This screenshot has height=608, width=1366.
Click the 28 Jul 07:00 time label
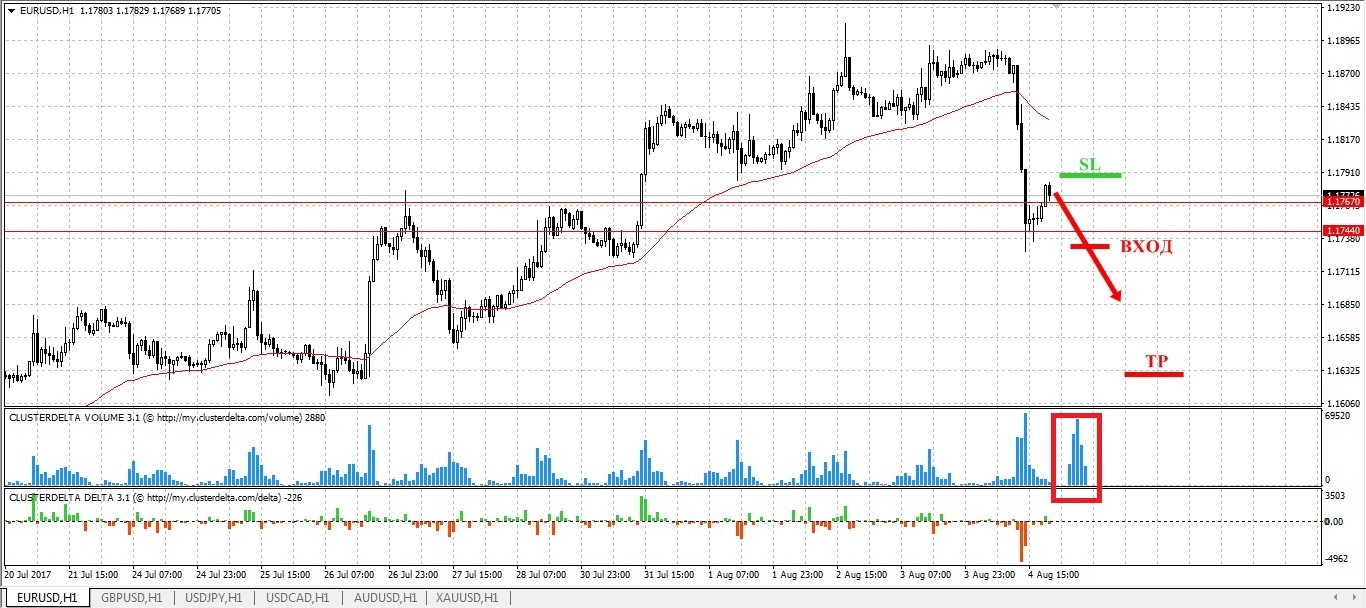[541, 575]
